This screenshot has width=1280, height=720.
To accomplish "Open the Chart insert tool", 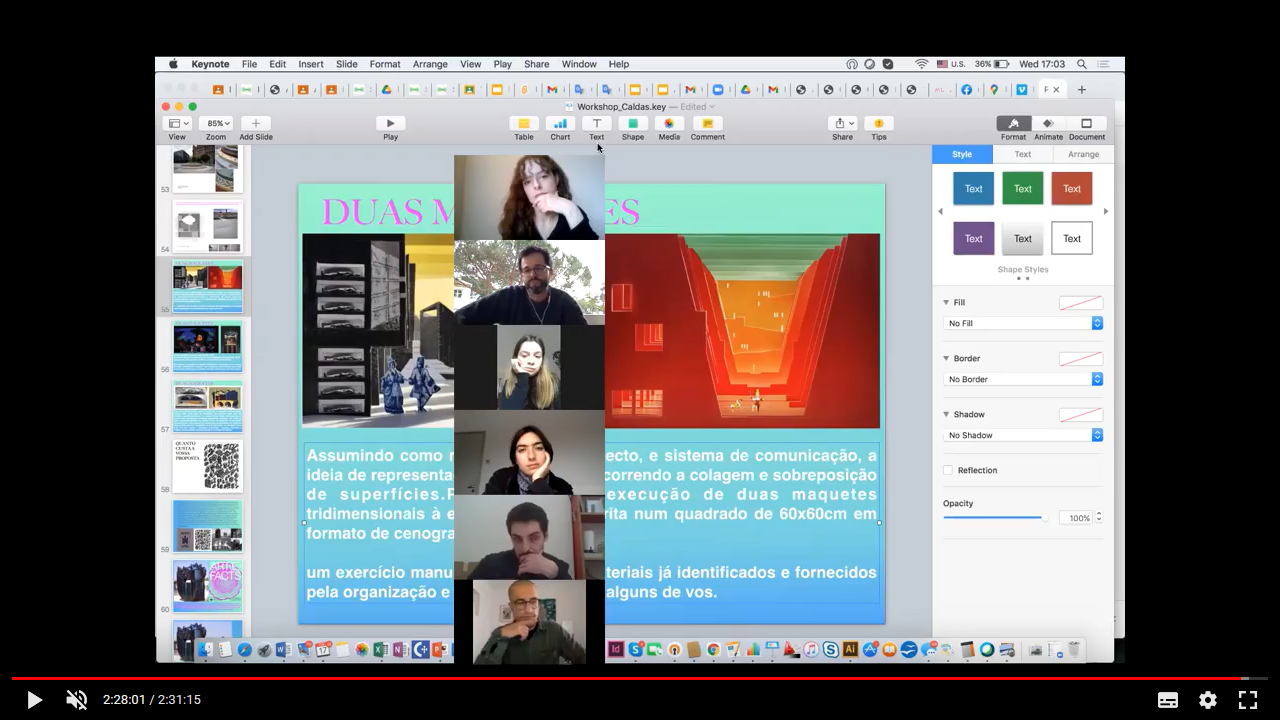I will 560,124.
